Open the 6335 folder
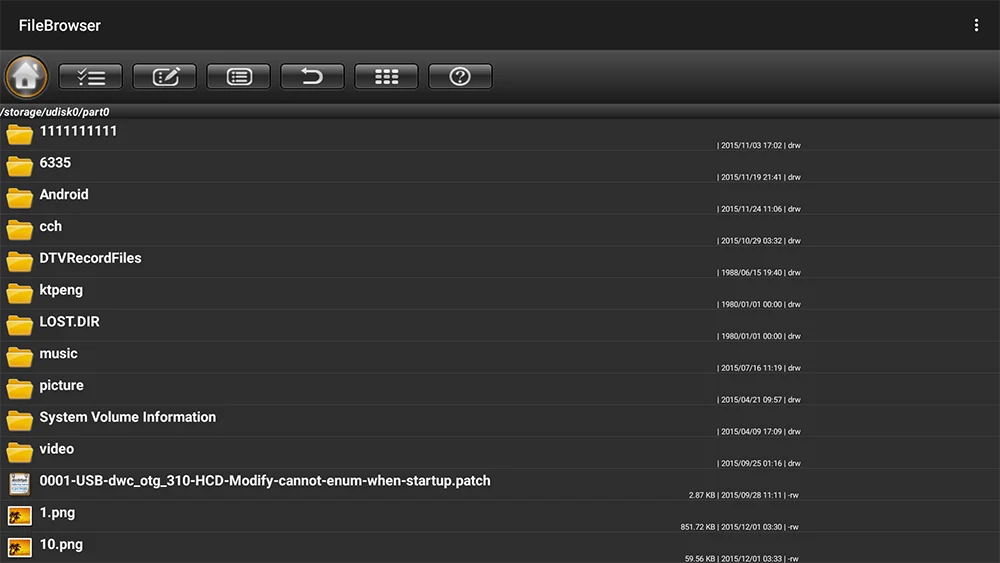The image size is (1000, 563). (500, 166)
